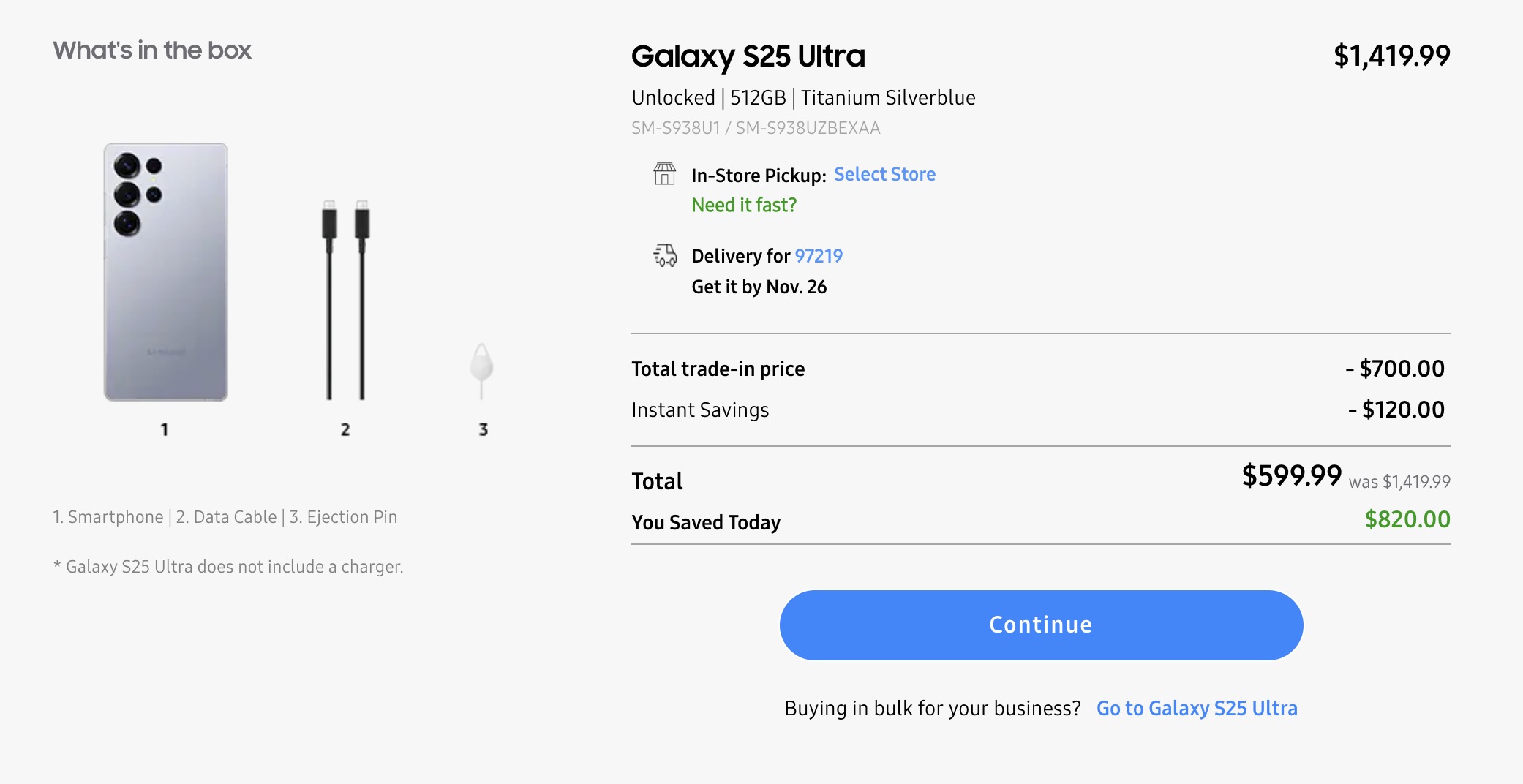
Task: Click the delivery truck icon
Action: (664, 255)
